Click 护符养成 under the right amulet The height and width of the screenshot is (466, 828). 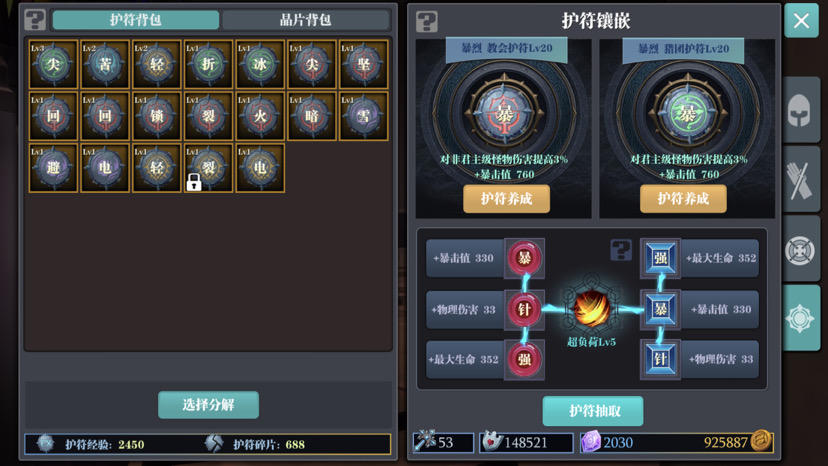pyautogui.click(x=683, y=199)
